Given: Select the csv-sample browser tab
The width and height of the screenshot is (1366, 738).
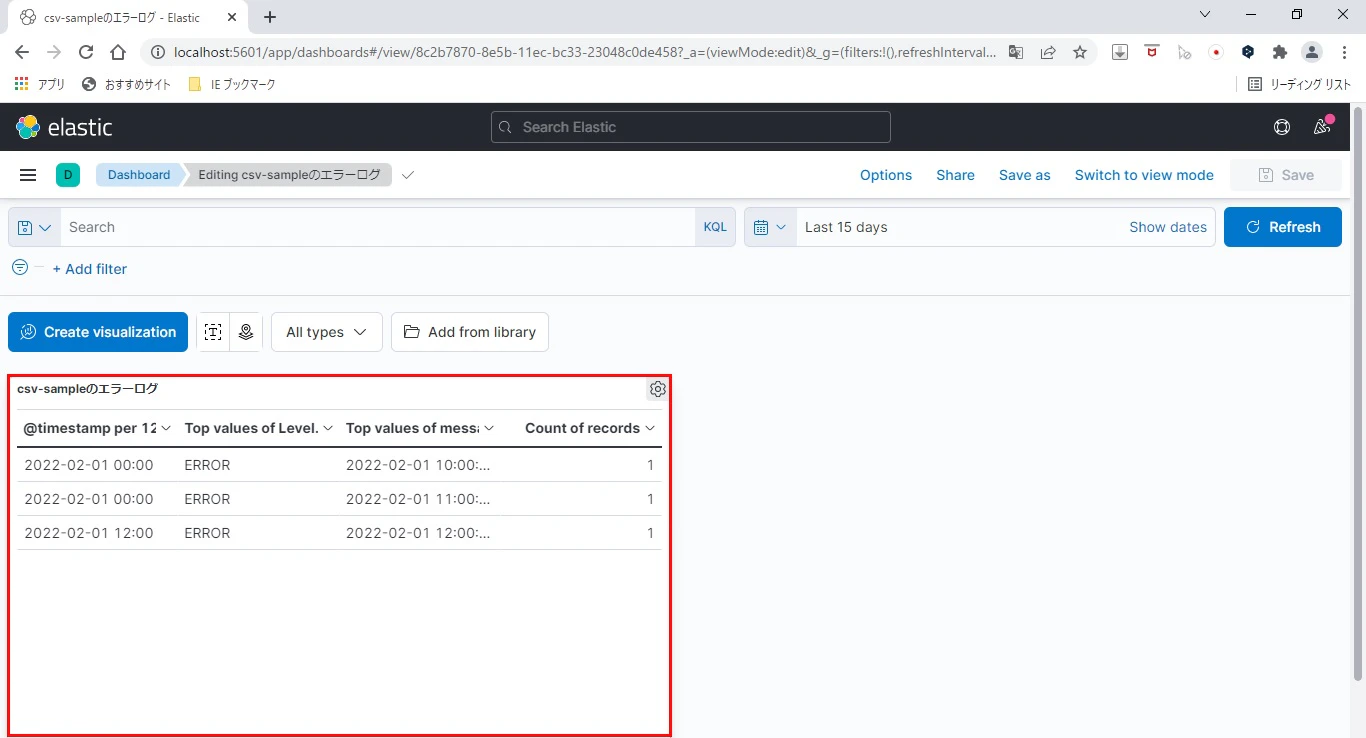Looking at the screenshot, I should click(126, 17).
